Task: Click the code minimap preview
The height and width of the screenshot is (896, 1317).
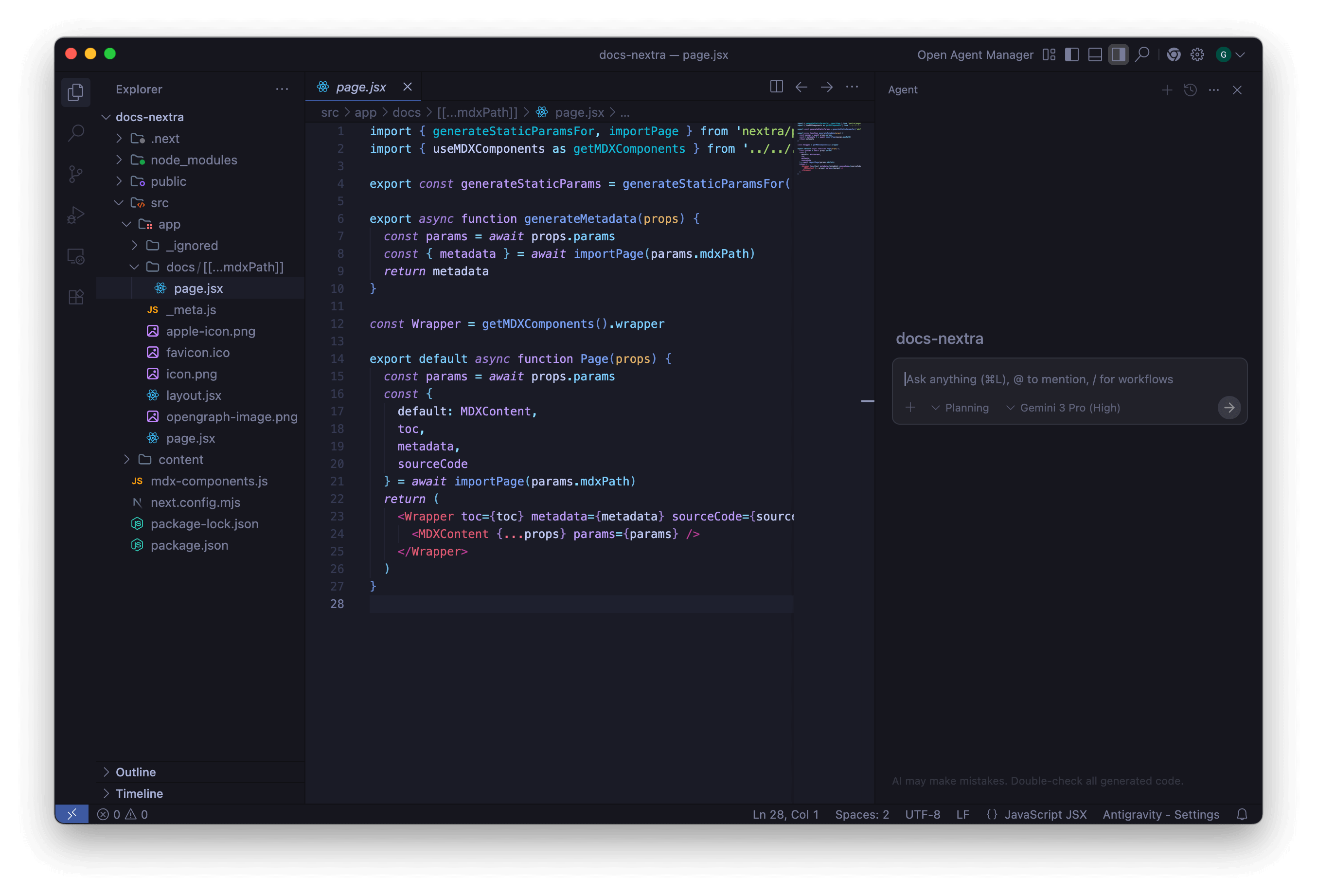Action: coord(829,147)
